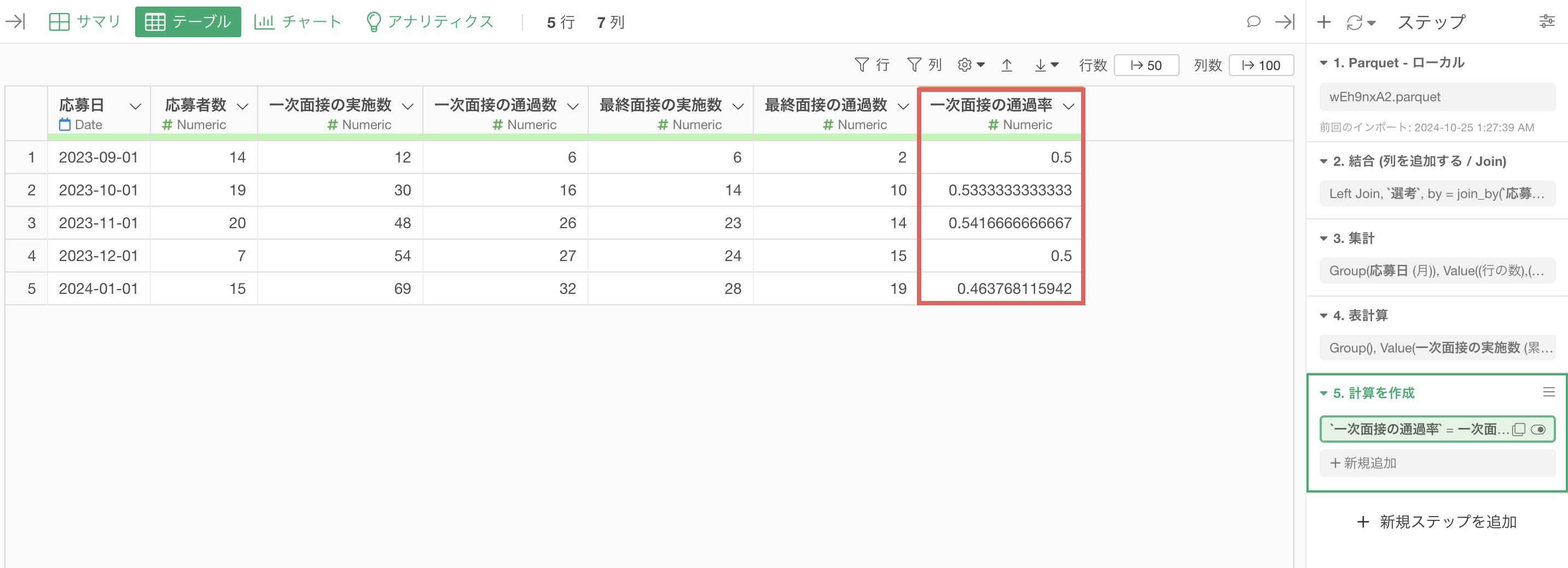Select the 一次面接の通過率 calculation token
The image size is (1568, 568).
(1437, 429)
